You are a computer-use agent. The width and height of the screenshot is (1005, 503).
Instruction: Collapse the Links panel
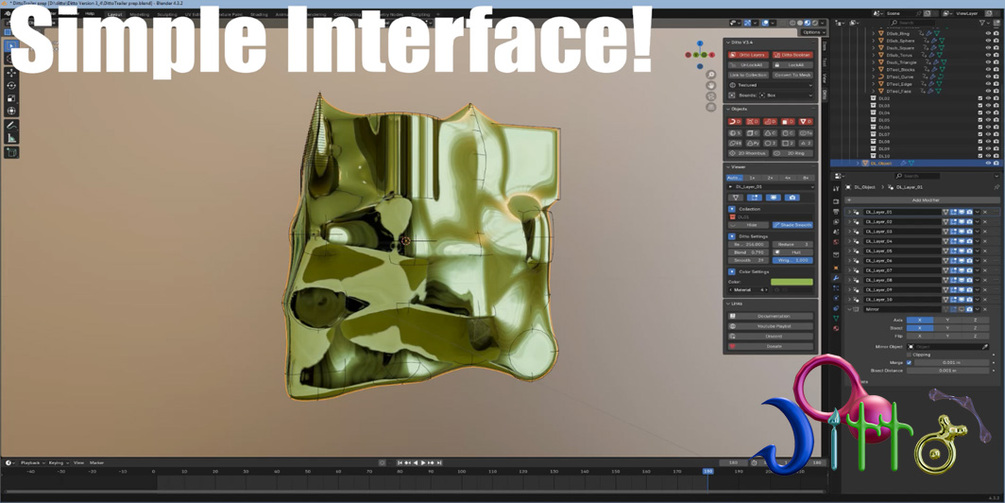pyautogui.click(x=729, y=304)
